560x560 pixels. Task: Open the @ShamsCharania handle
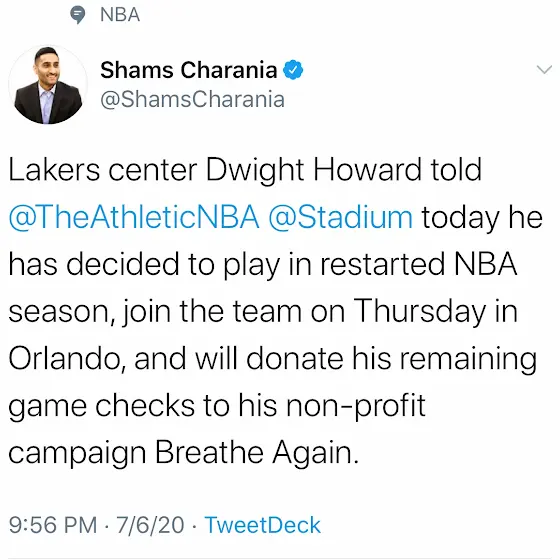[x=192, y=99]
